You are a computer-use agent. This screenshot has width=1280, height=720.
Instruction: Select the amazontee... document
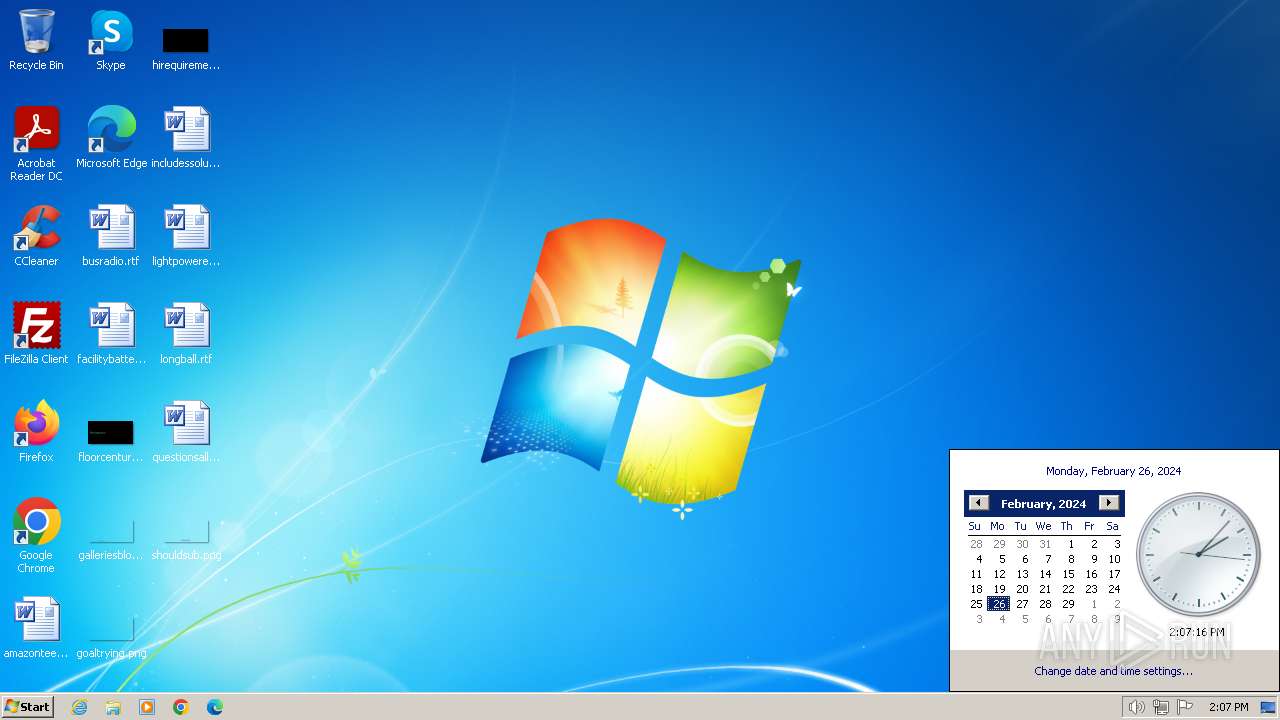(x=36, y=628)
